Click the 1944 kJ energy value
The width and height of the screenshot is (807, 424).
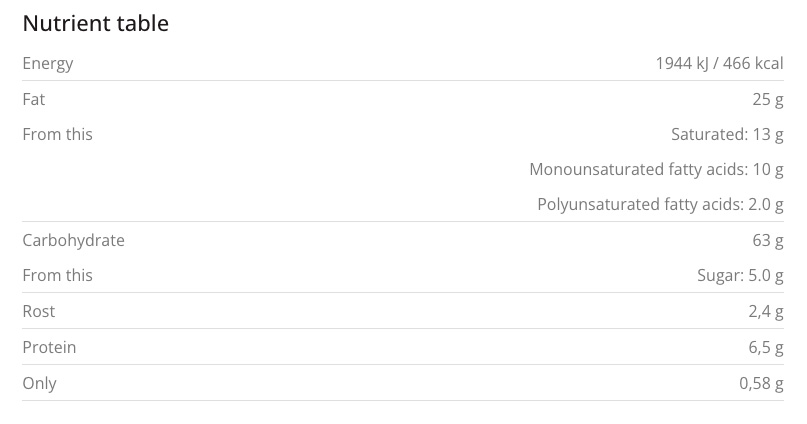(x=683, y=63)
